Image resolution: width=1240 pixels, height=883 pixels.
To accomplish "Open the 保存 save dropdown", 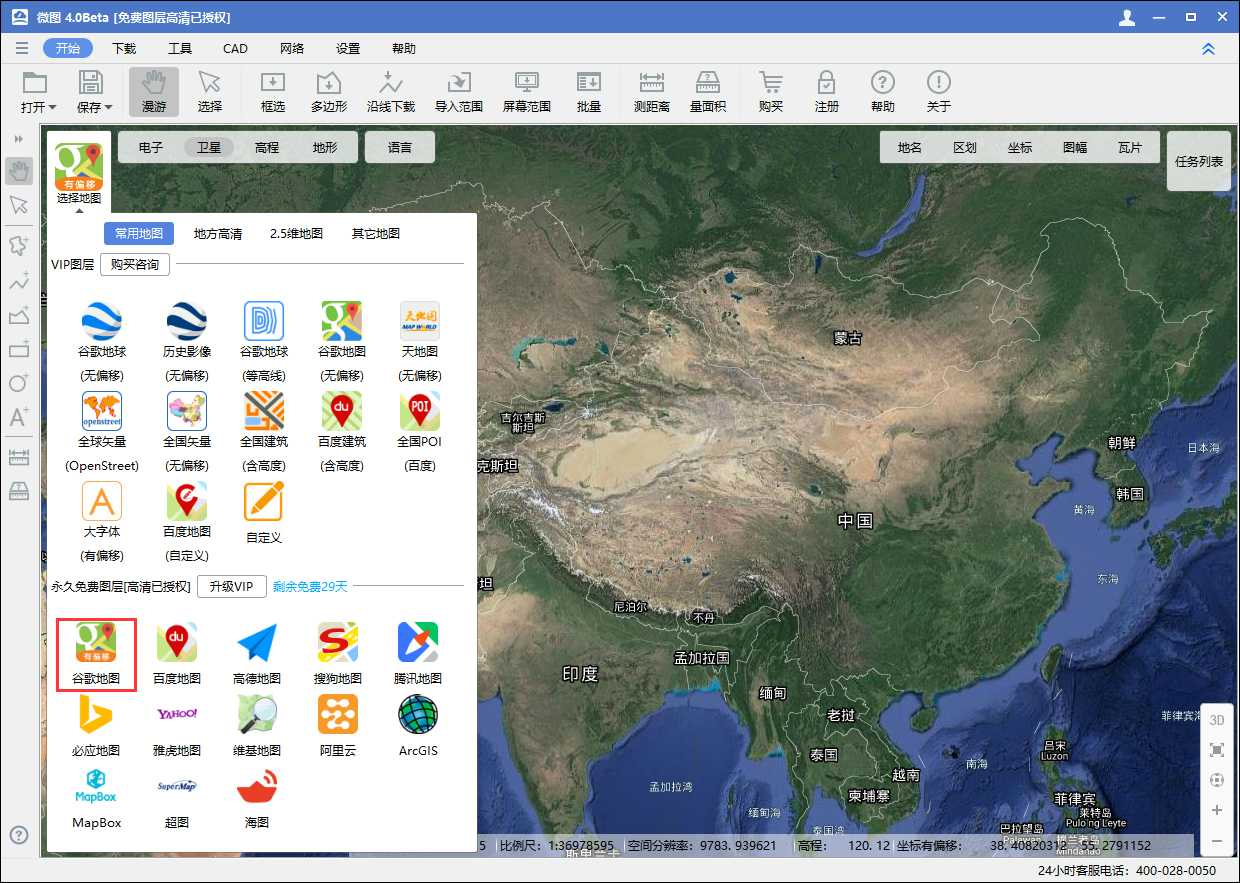I will (94, 92).
